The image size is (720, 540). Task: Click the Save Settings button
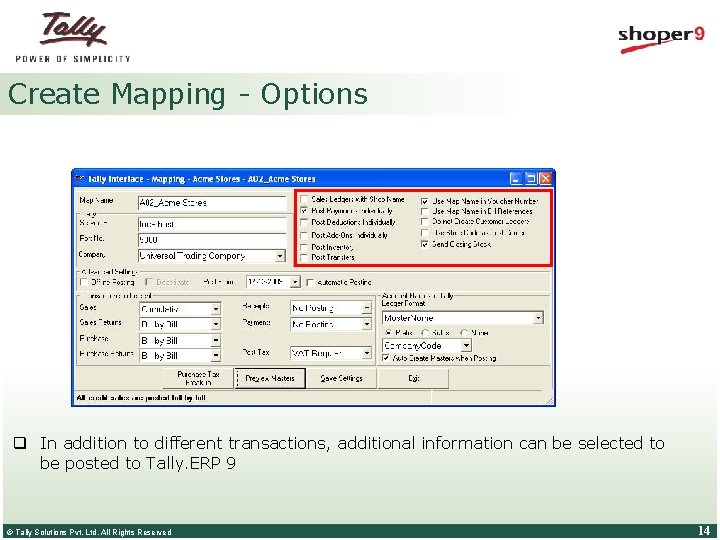click(341, 378)
